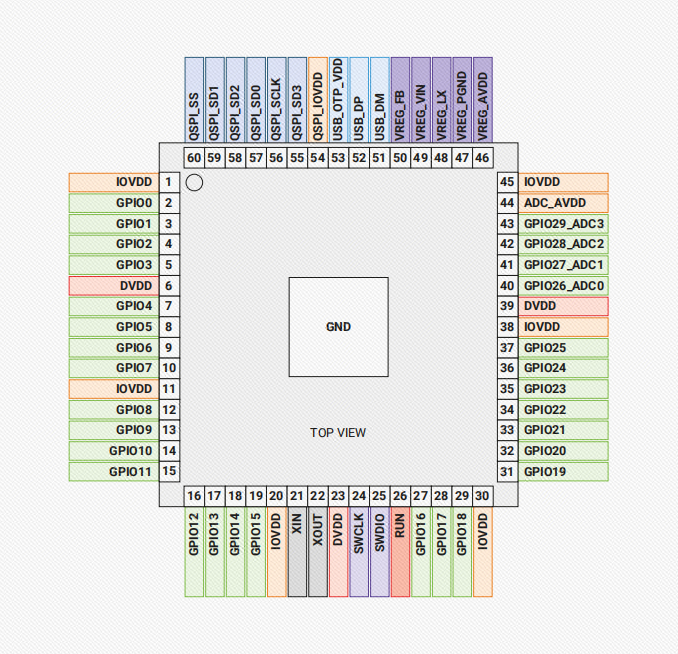This screenshot has width=678, height=654.
Task: Click the IOVDD label at pin 45
Action: coord(563,183)
